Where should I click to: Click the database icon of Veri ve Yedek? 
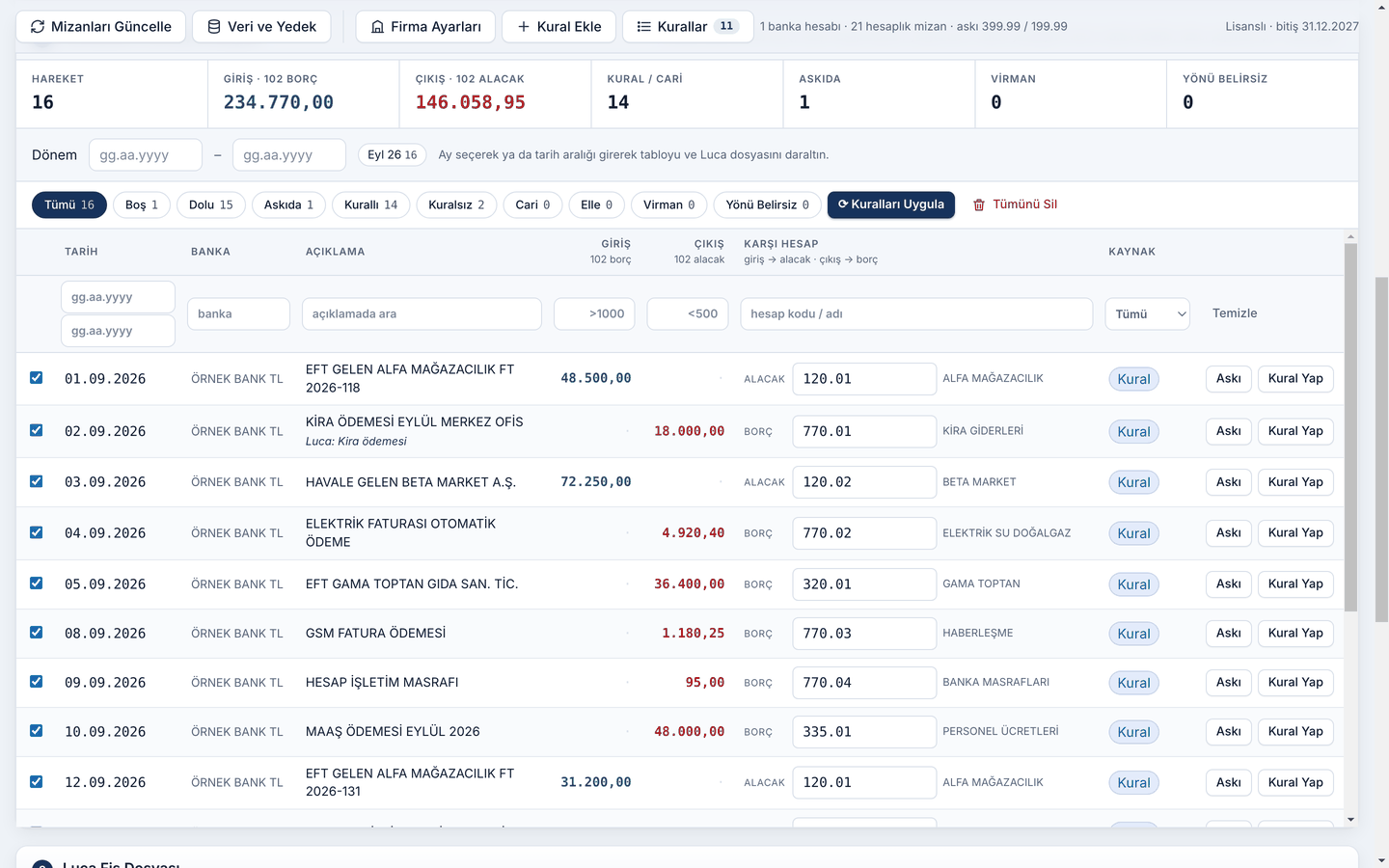pyautogui.click(x=214, y=27)
